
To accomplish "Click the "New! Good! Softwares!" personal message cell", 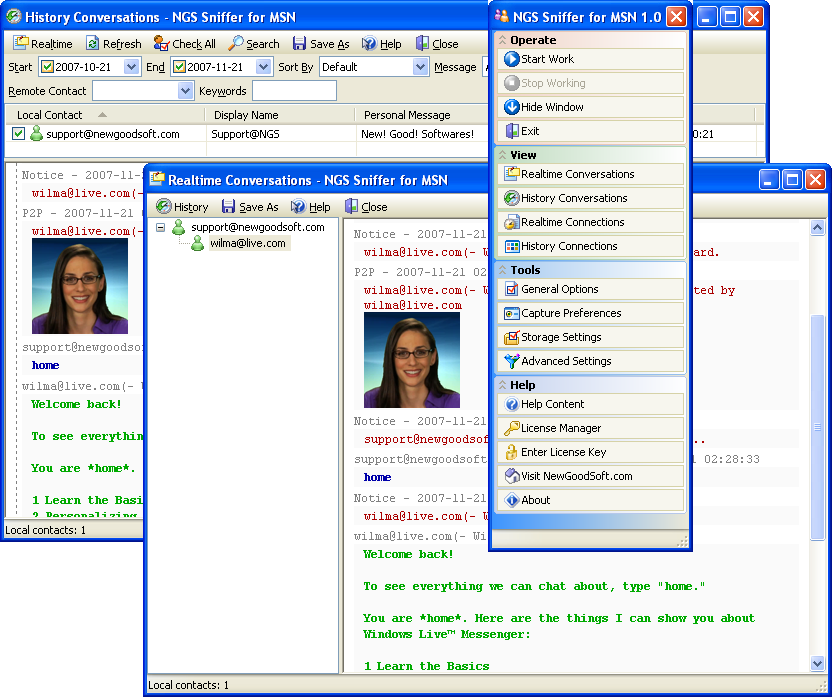I will click(417, 134).
